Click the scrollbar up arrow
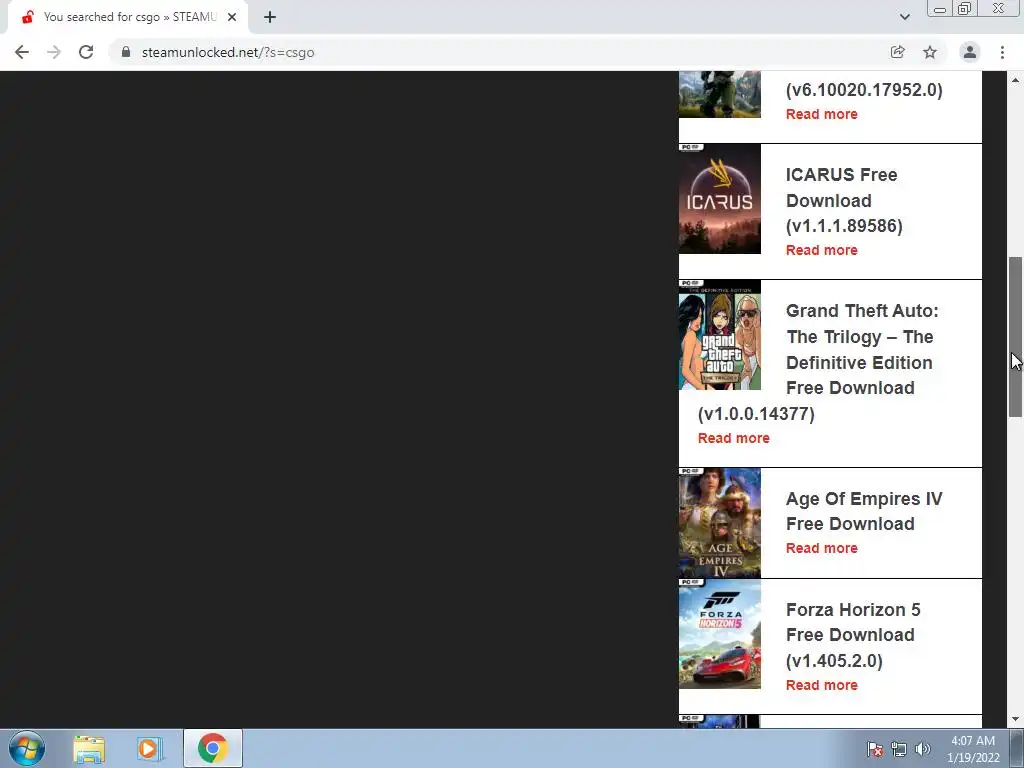 (x=1016, y=80)
